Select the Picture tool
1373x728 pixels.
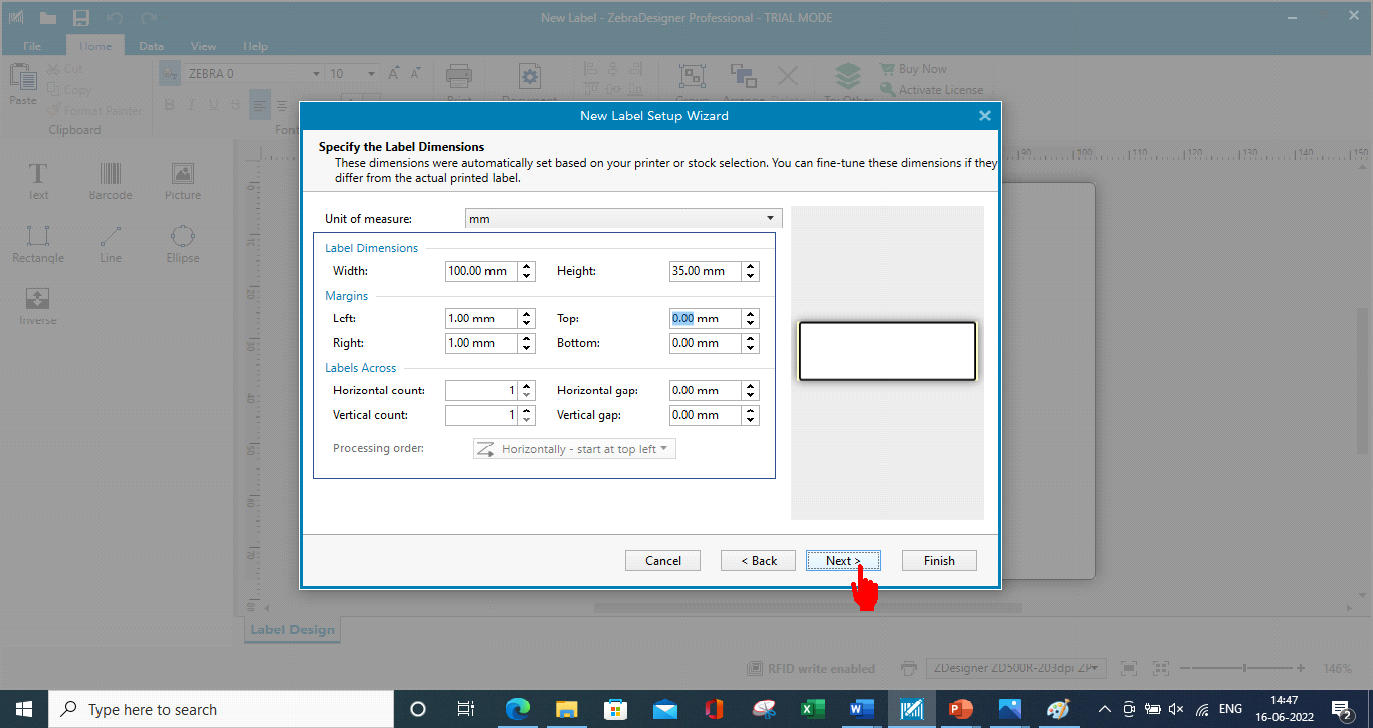click(182, 181)
